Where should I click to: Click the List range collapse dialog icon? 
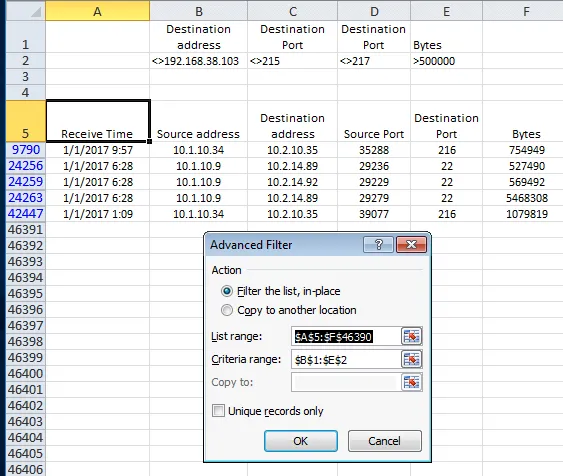[411, 336]
